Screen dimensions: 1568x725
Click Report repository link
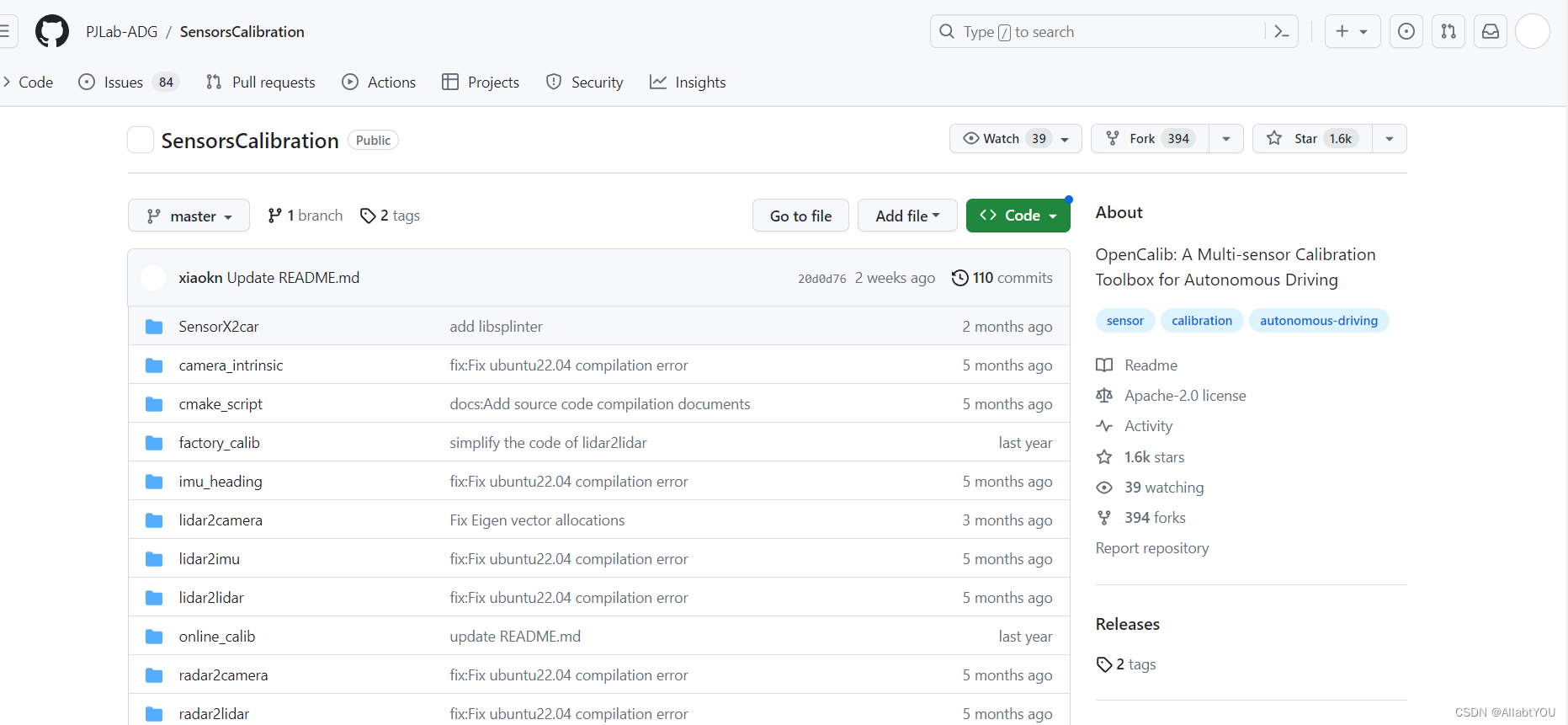tap(1152, 548)
